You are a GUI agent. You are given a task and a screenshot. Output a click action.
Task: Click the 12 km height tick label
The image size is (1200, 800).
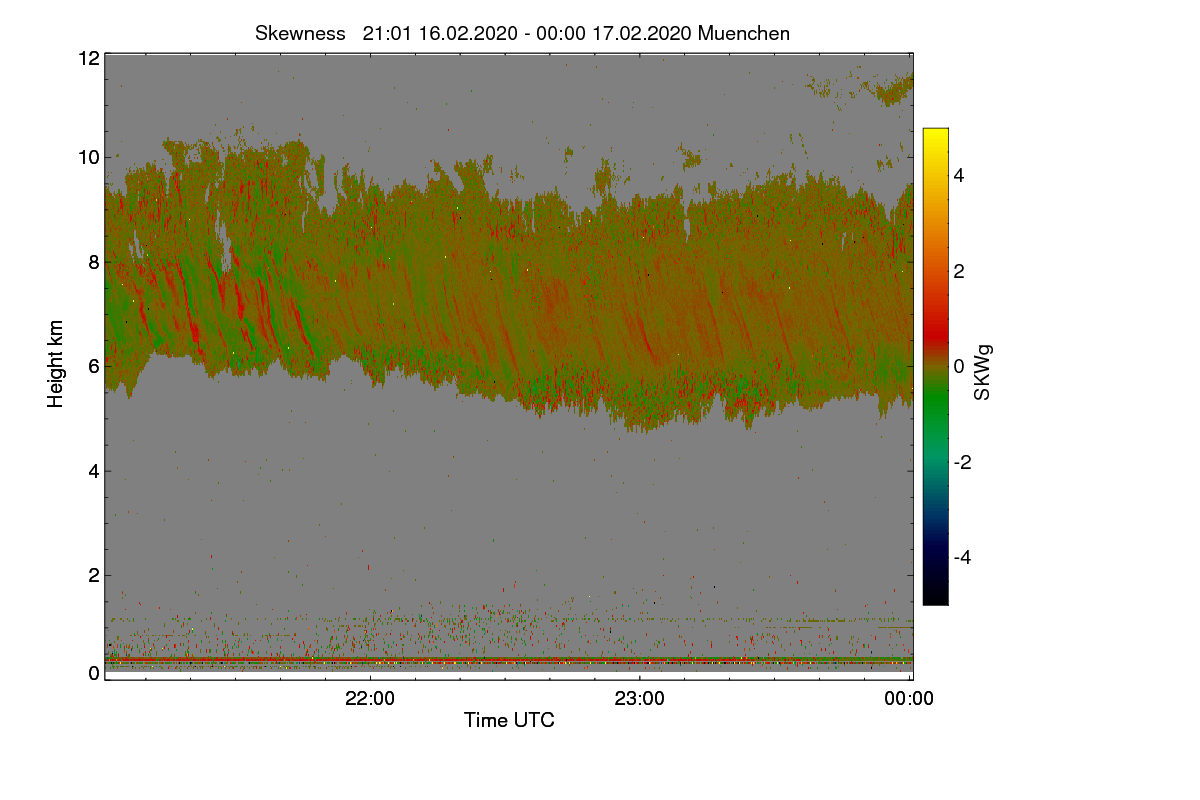88,58
